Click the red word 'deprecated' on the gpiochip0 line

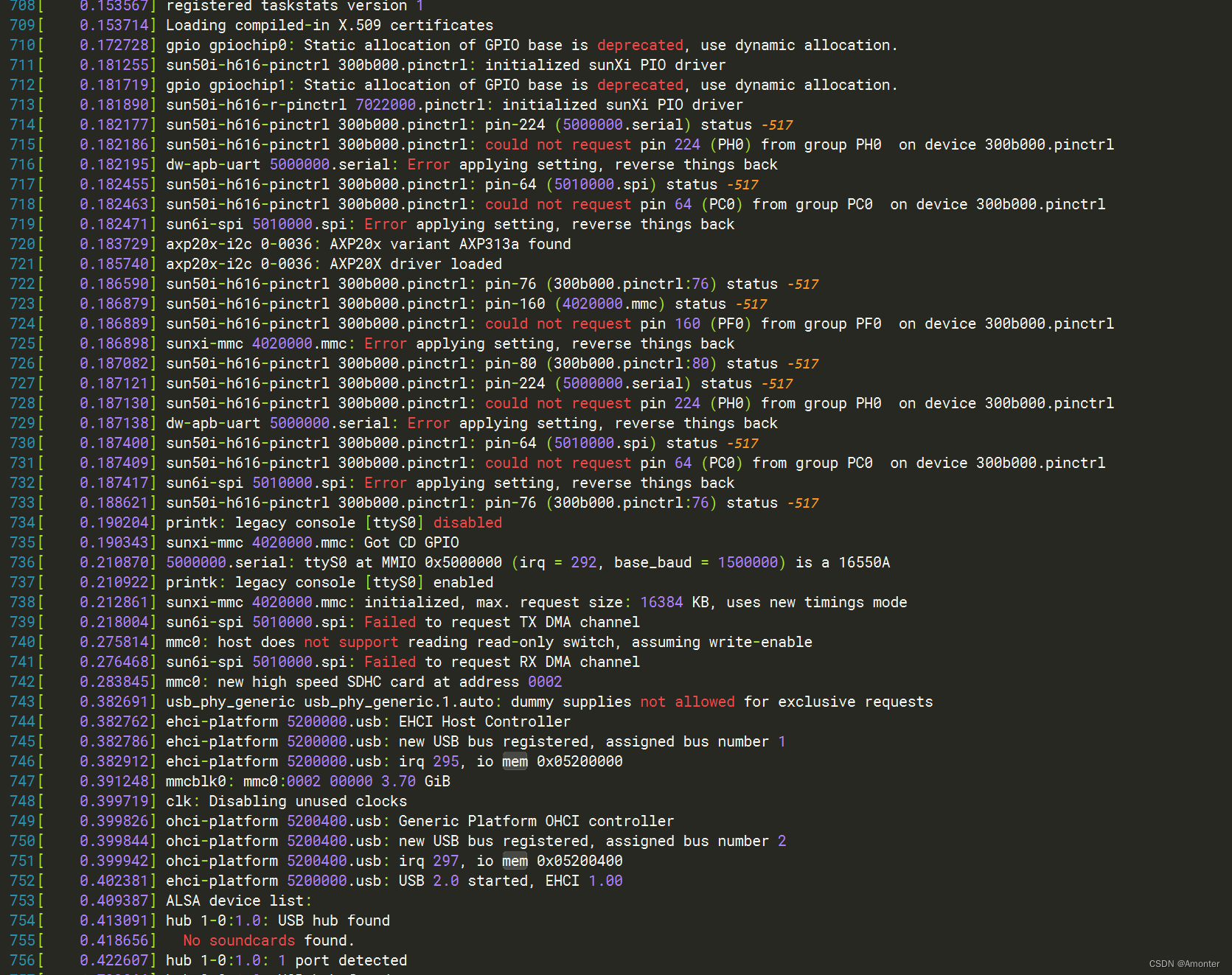pos(640,45)
